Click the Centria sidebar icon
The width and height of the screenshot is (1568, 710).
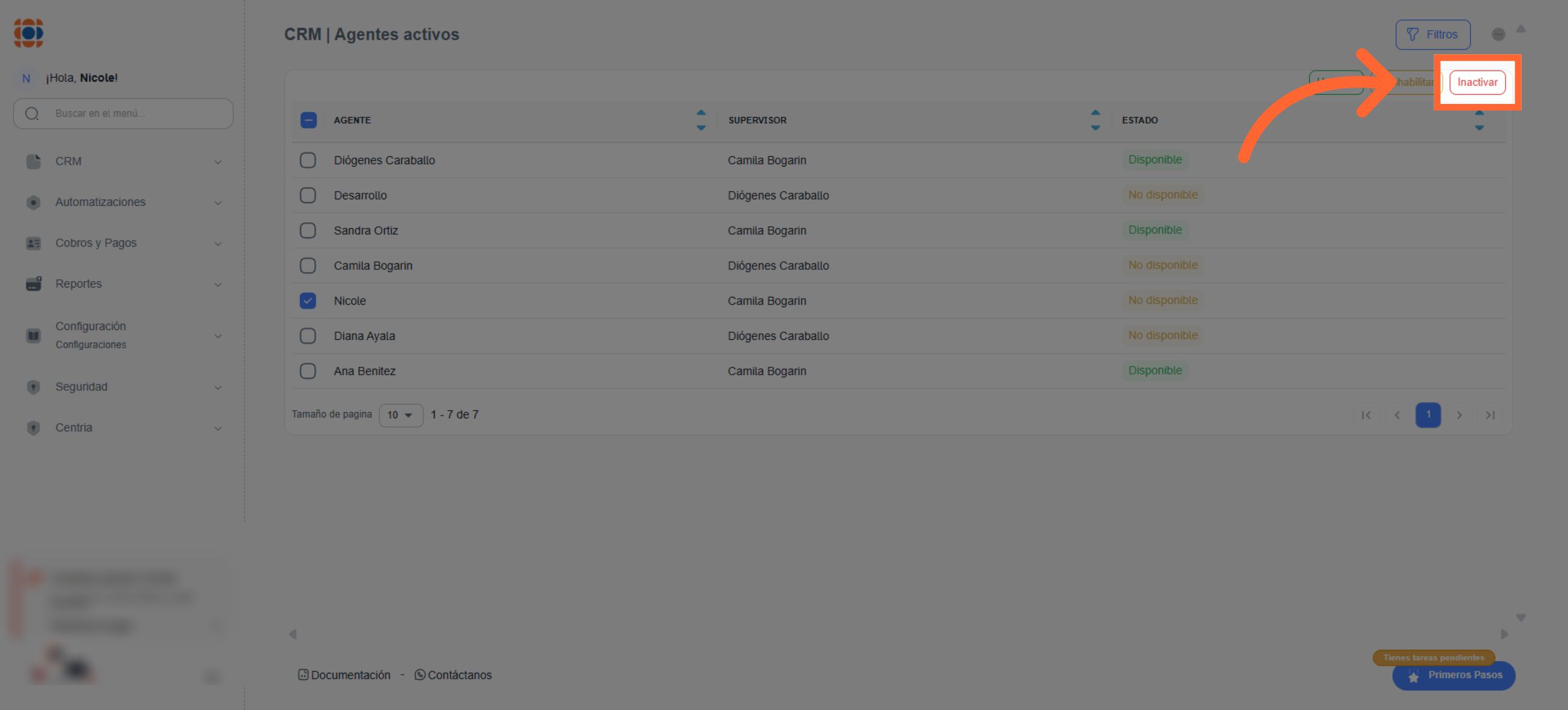33,428
